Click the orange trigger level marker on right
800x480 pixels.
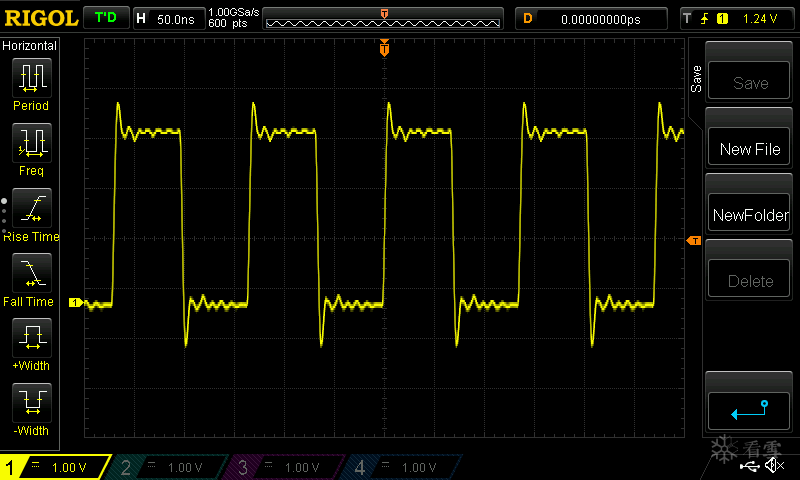coord(694,240)
